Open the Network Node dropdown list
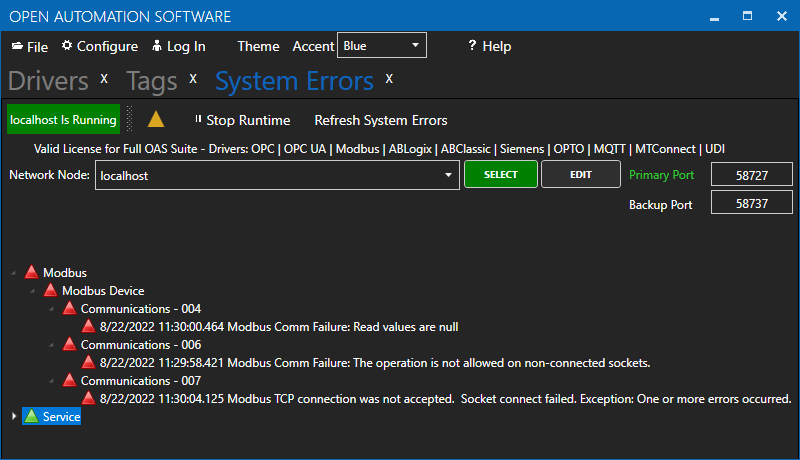 tap(448, 176)
